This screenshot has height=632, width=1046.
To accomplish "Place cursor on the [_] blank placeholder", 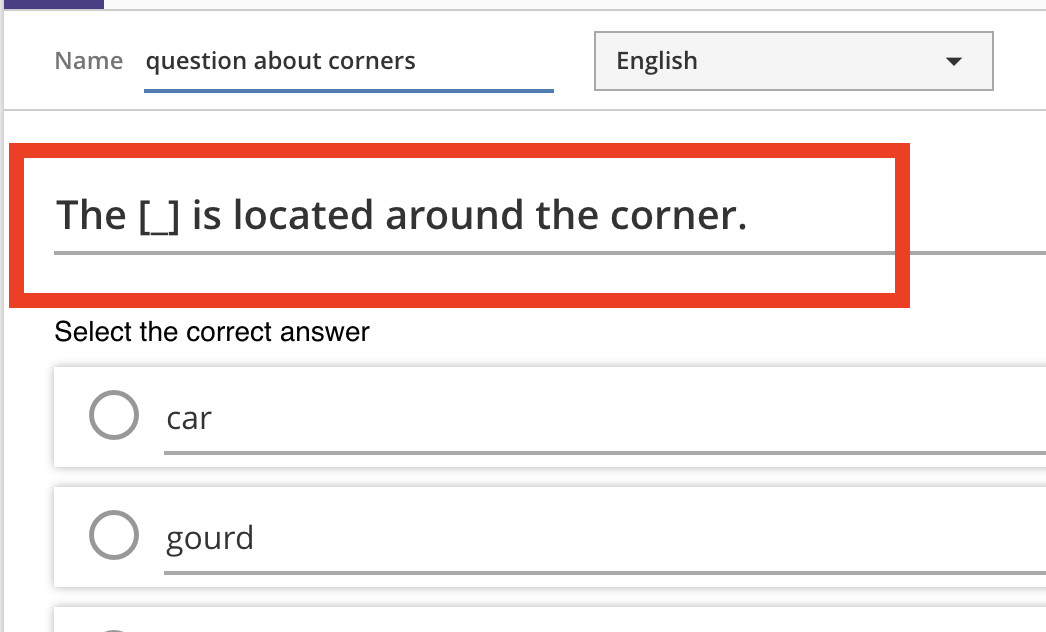I will (x=159, y=216).
